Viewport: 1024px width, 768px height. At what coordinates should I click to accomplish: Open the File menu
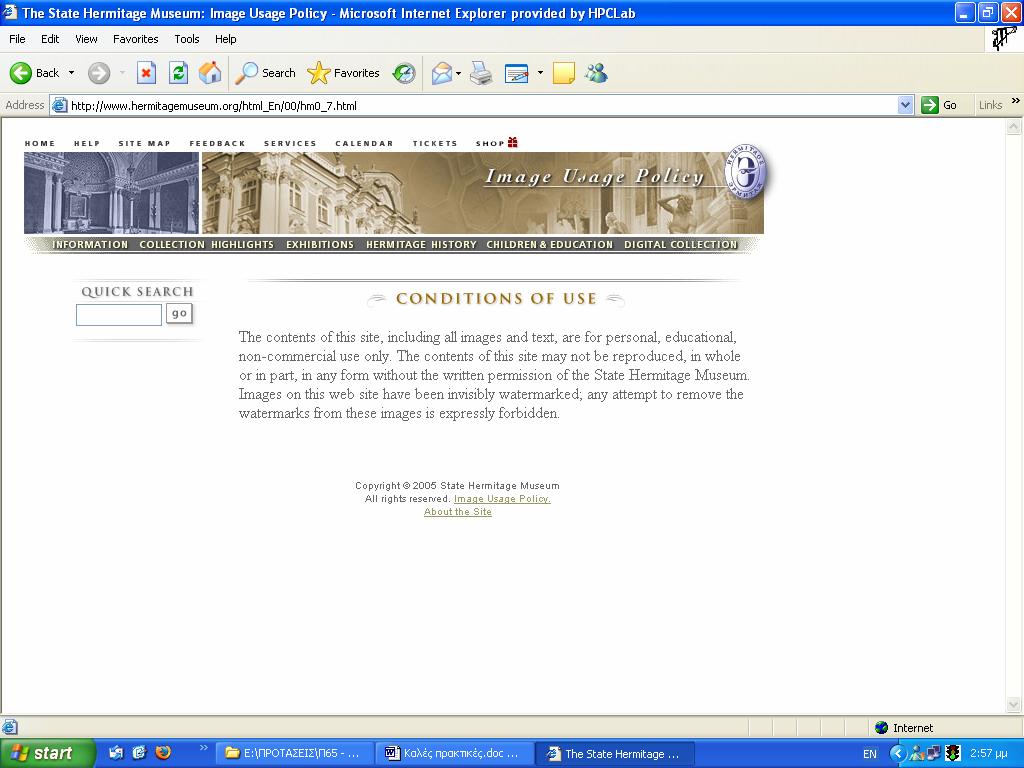(17, 39)
